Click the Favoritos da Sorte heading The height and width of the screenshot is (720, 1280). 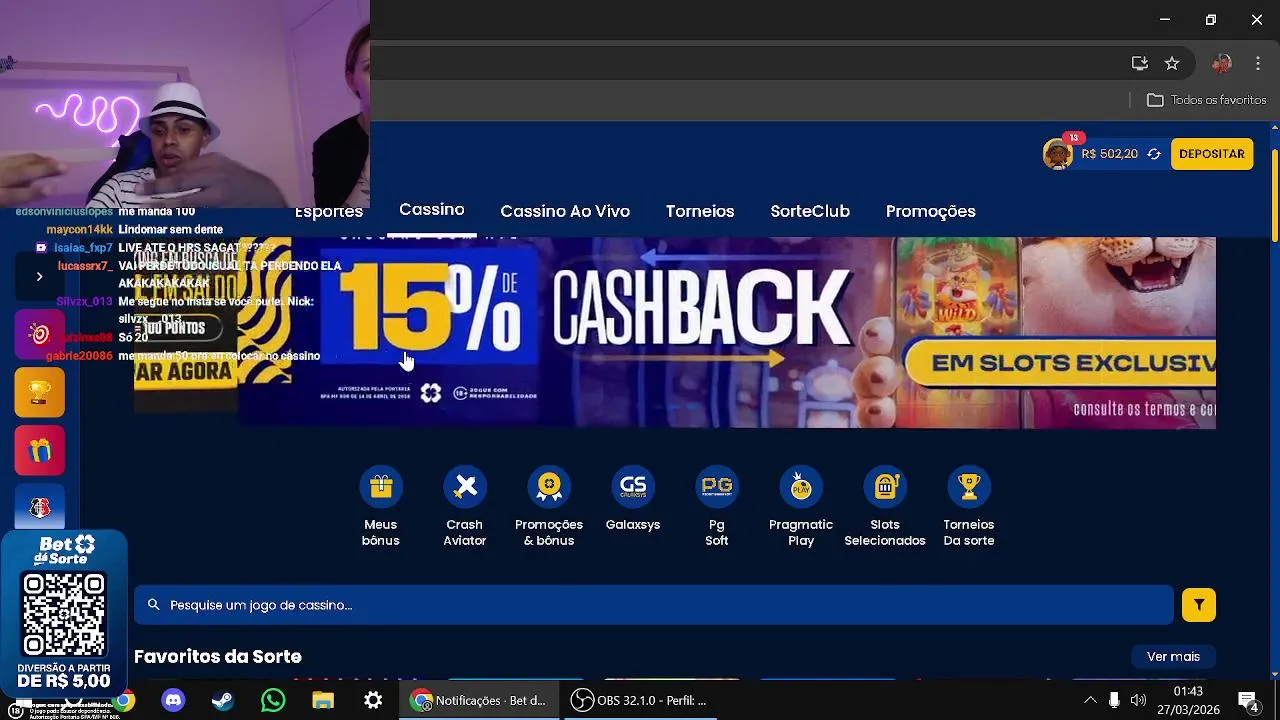pyautogui.click(x=218, y=656)
